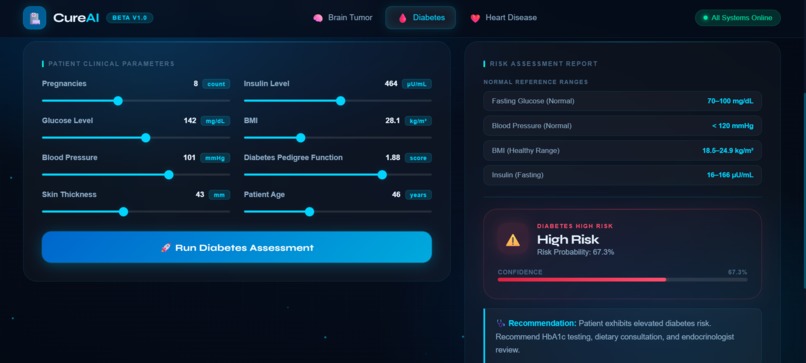806x363 pixels.
Task: Click the All Systems Online status badge
Action: click(x=738, y=18)
